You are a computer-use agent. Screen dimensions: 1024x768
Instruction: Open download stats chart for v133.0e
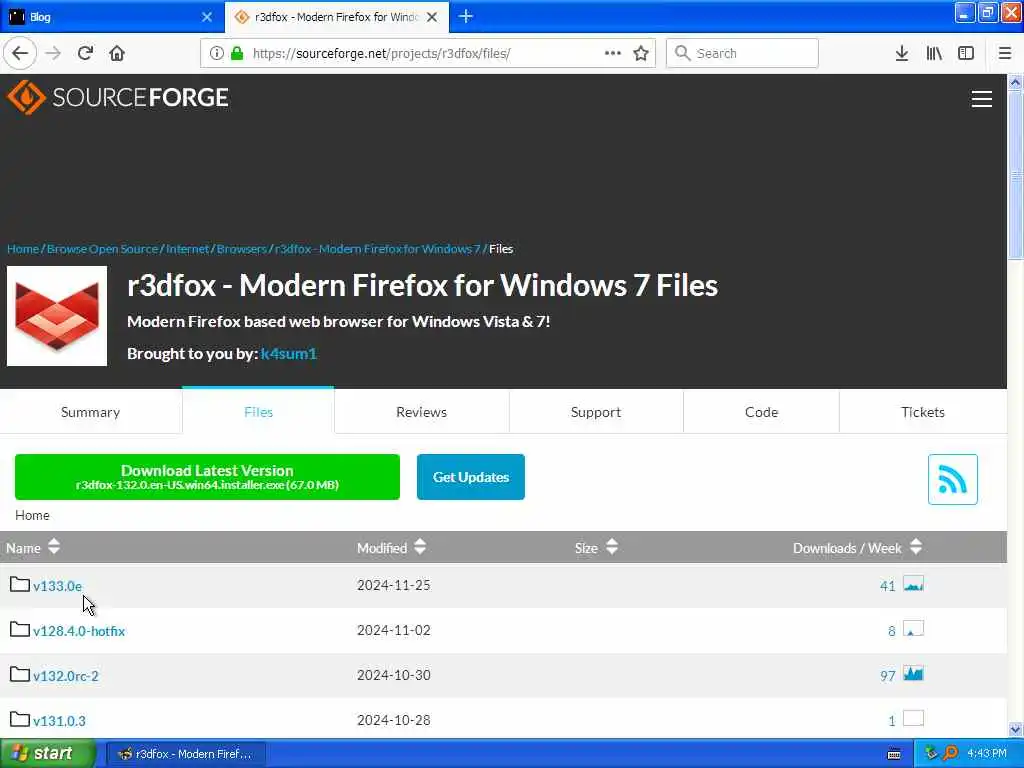pyautogui.click(x=913, y=584)
